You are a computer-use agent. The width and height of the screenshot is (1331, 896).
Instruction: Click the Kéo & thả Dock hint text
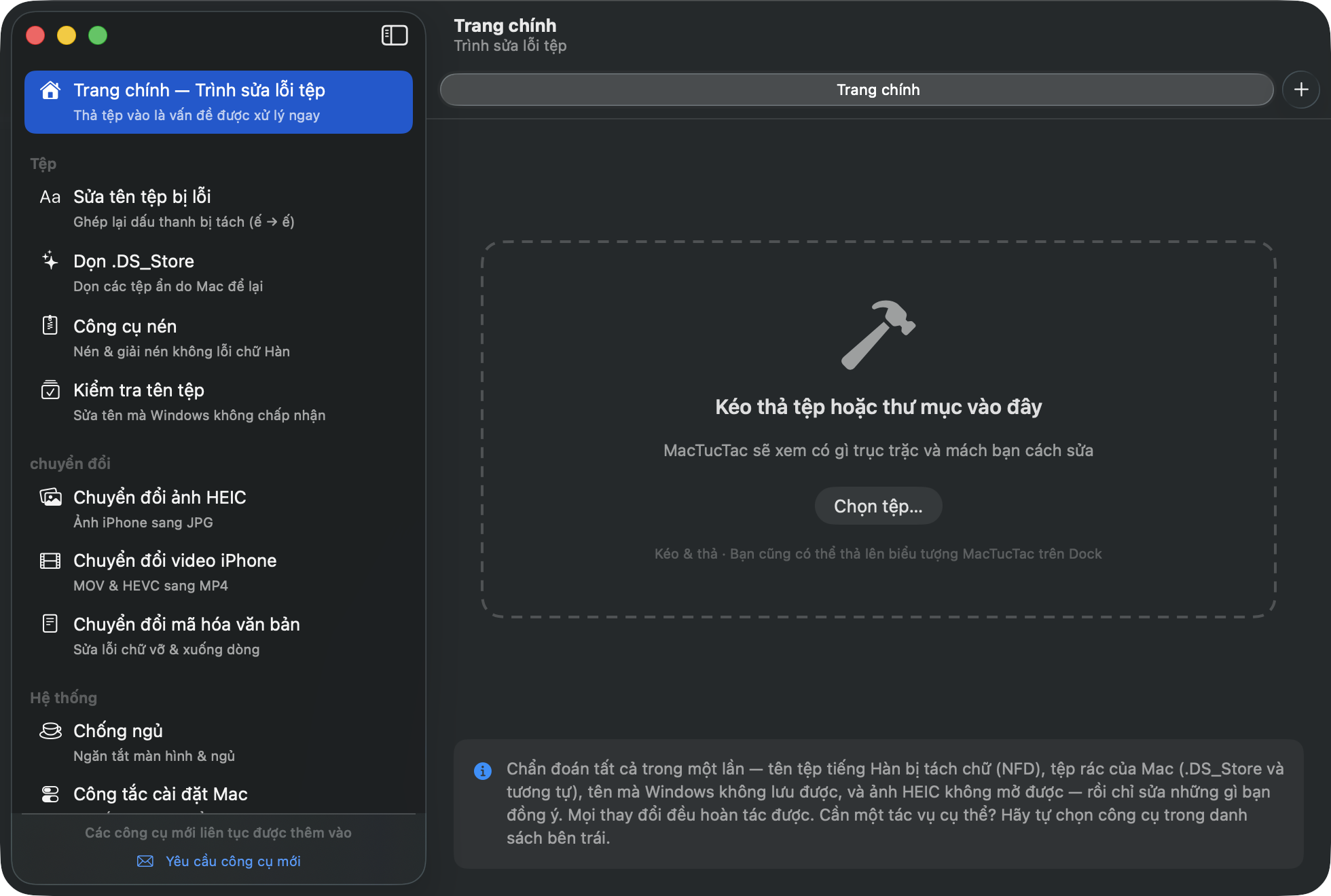tap(878, 554)
